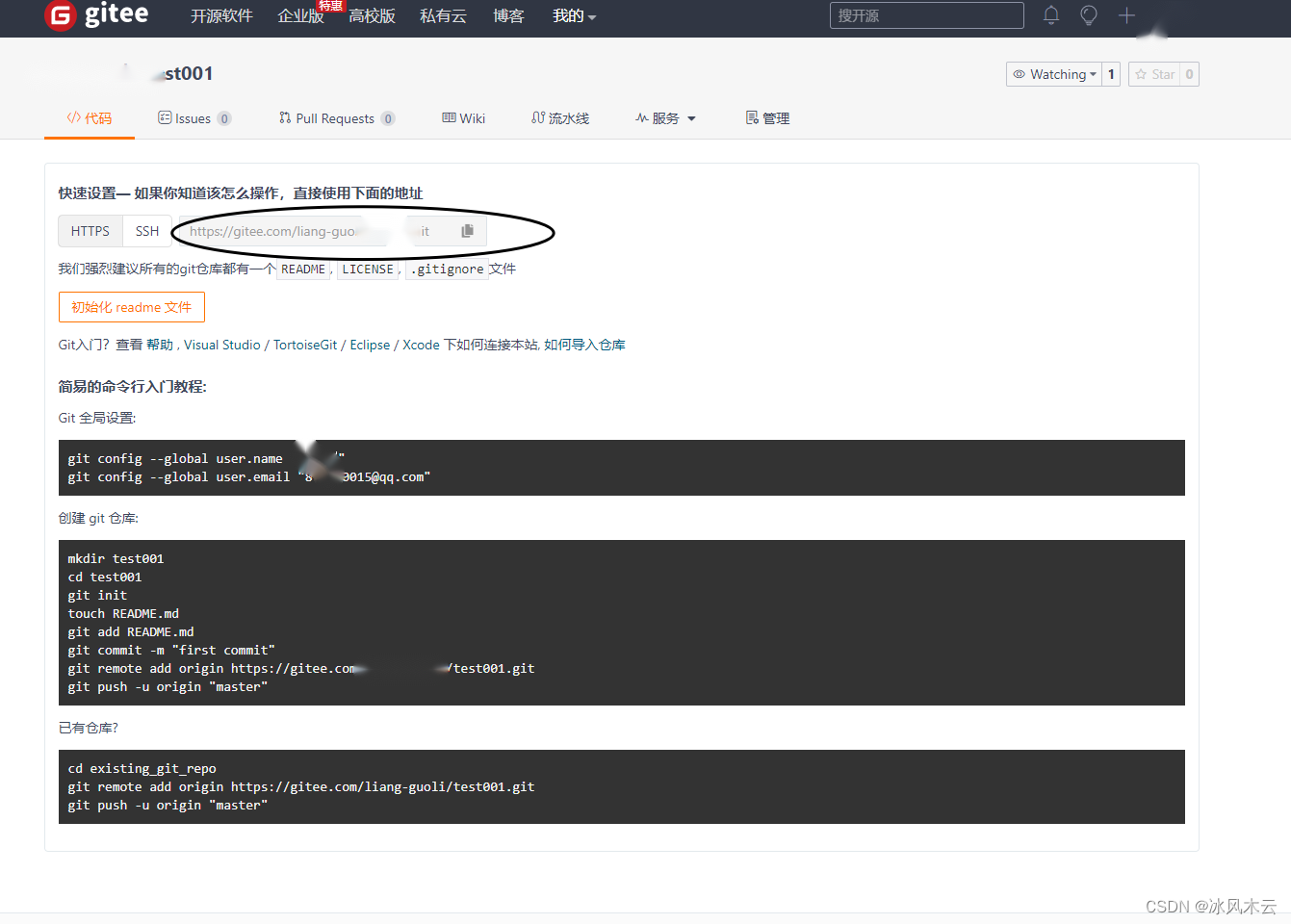Open 高校版 in the top navigation

pyautogui.click(x=372, y=15)
